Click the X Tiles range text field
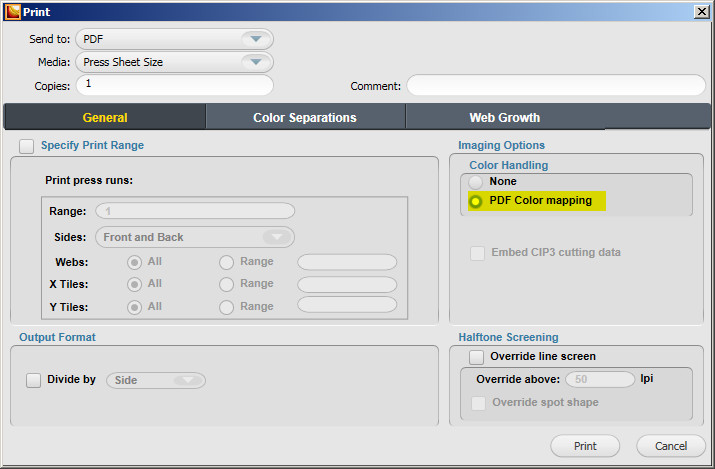 [x=347, y=284]
